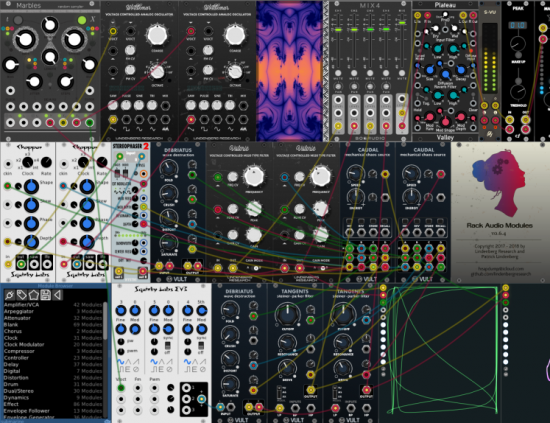This screenshot has height=423, width=550.
Task: Click the plug icon in Module Browser
Action: tap(9, 295)
